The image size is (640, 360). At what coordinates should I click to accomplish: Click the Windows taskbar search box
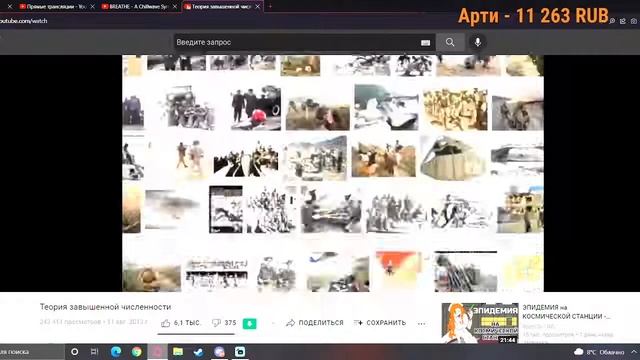(32, 352)
